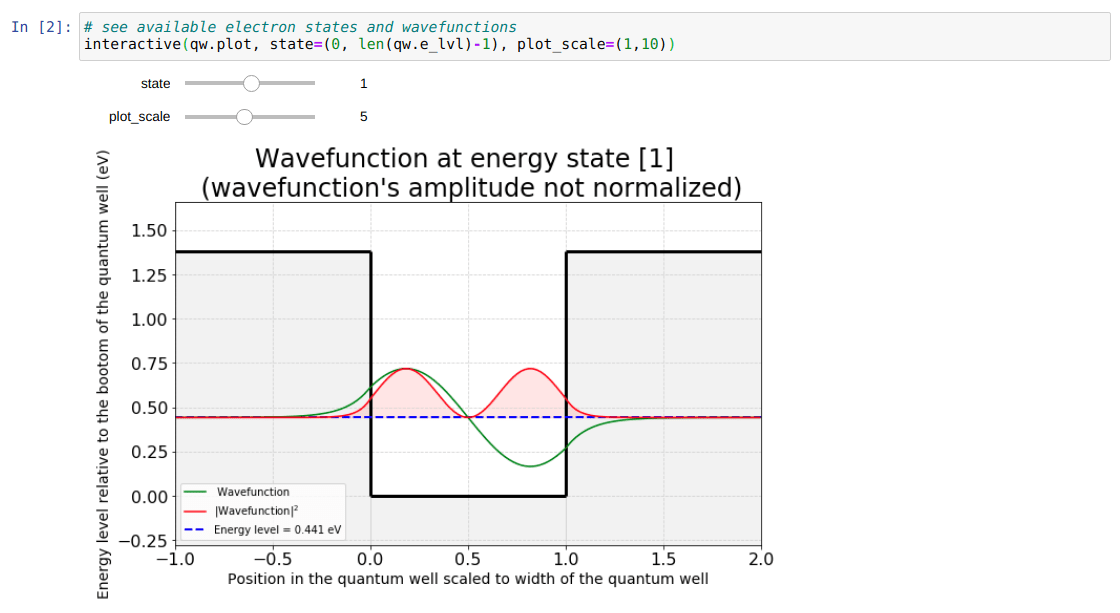Click the comment line about electron states
This screenshot has width=1120, height=613.
pyautogui.click(x=300, y=26)
